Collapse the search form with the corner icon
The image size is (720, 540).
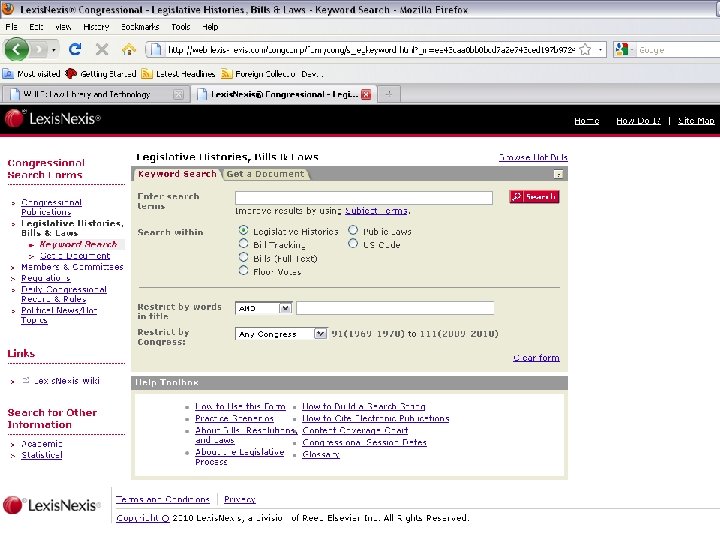558,174
